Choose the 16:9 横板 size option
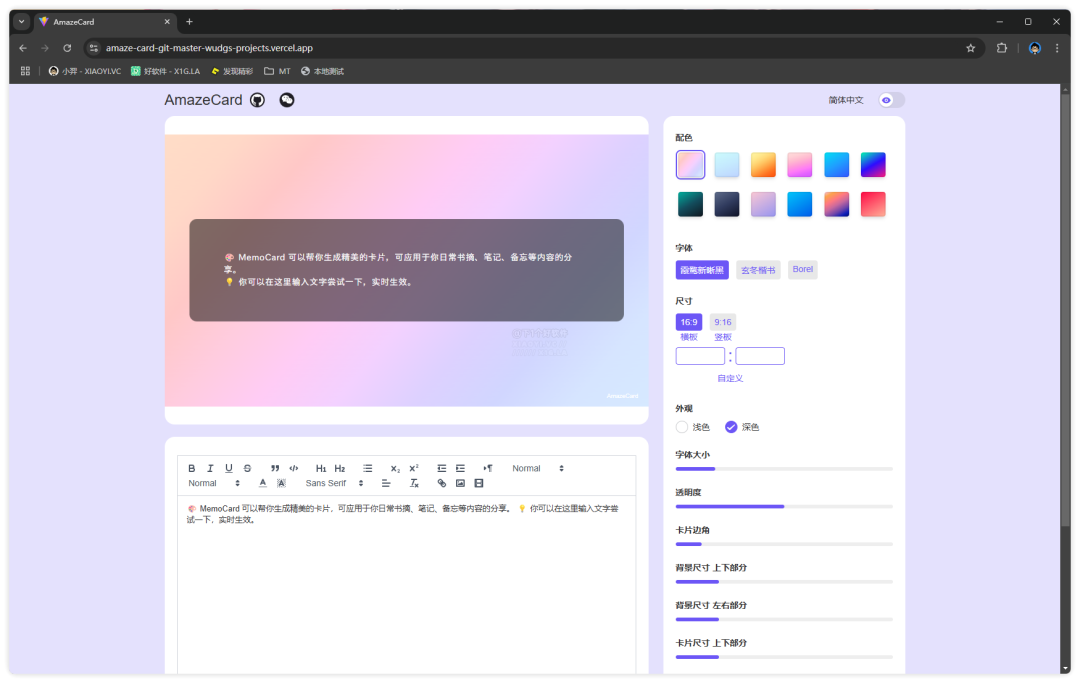The image size is (1080, 683). pyautogui.click(x=689, y=322)
